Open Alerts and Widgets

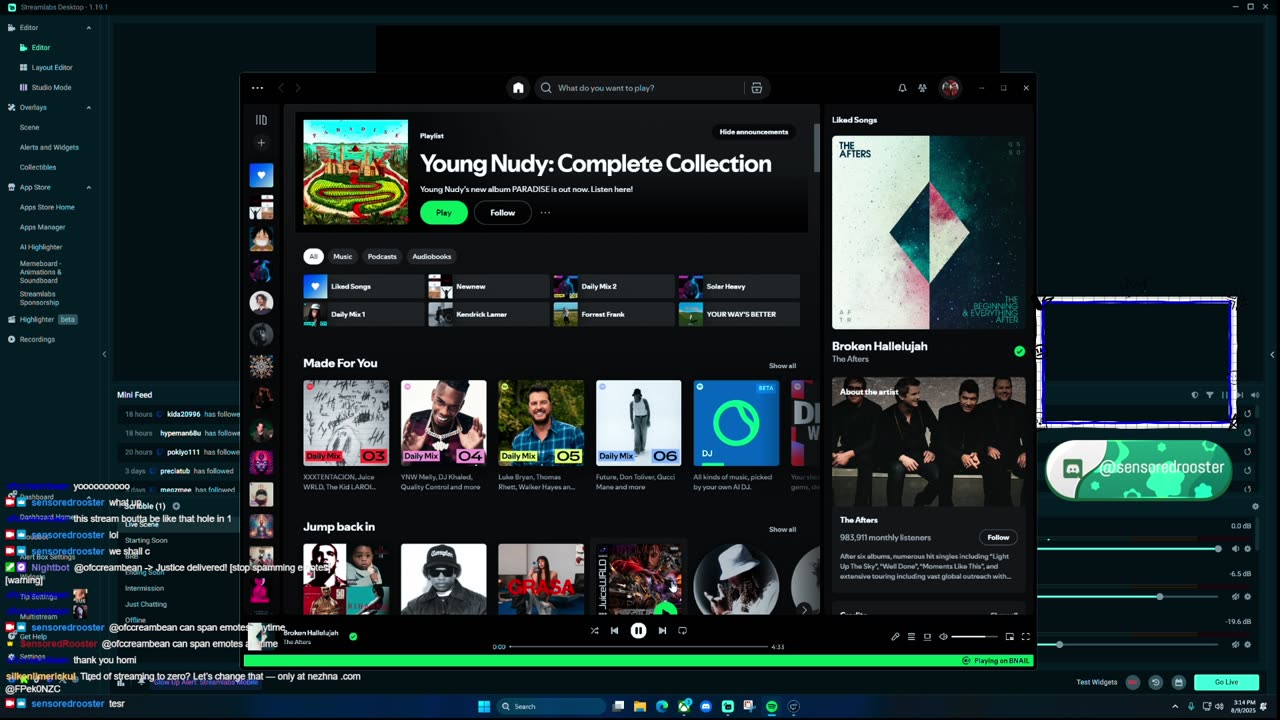click(x=49, y=147)
